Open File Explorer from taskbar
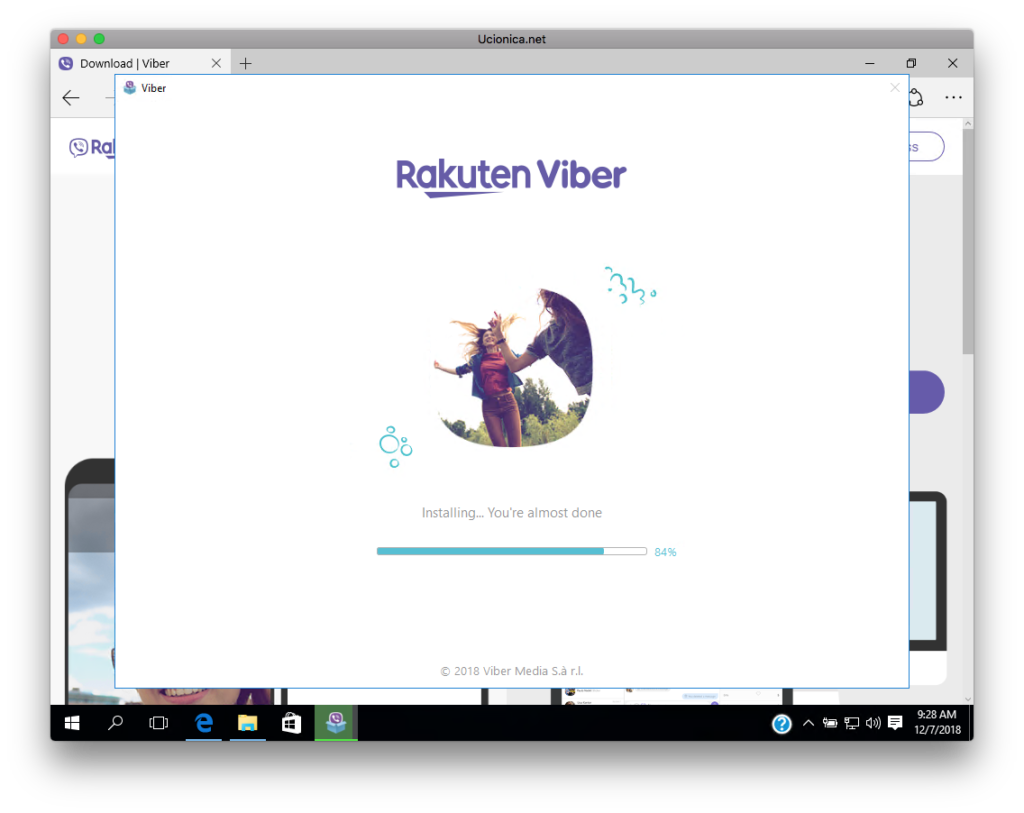This screenshot has height=813, width=1024. [247, 723]
